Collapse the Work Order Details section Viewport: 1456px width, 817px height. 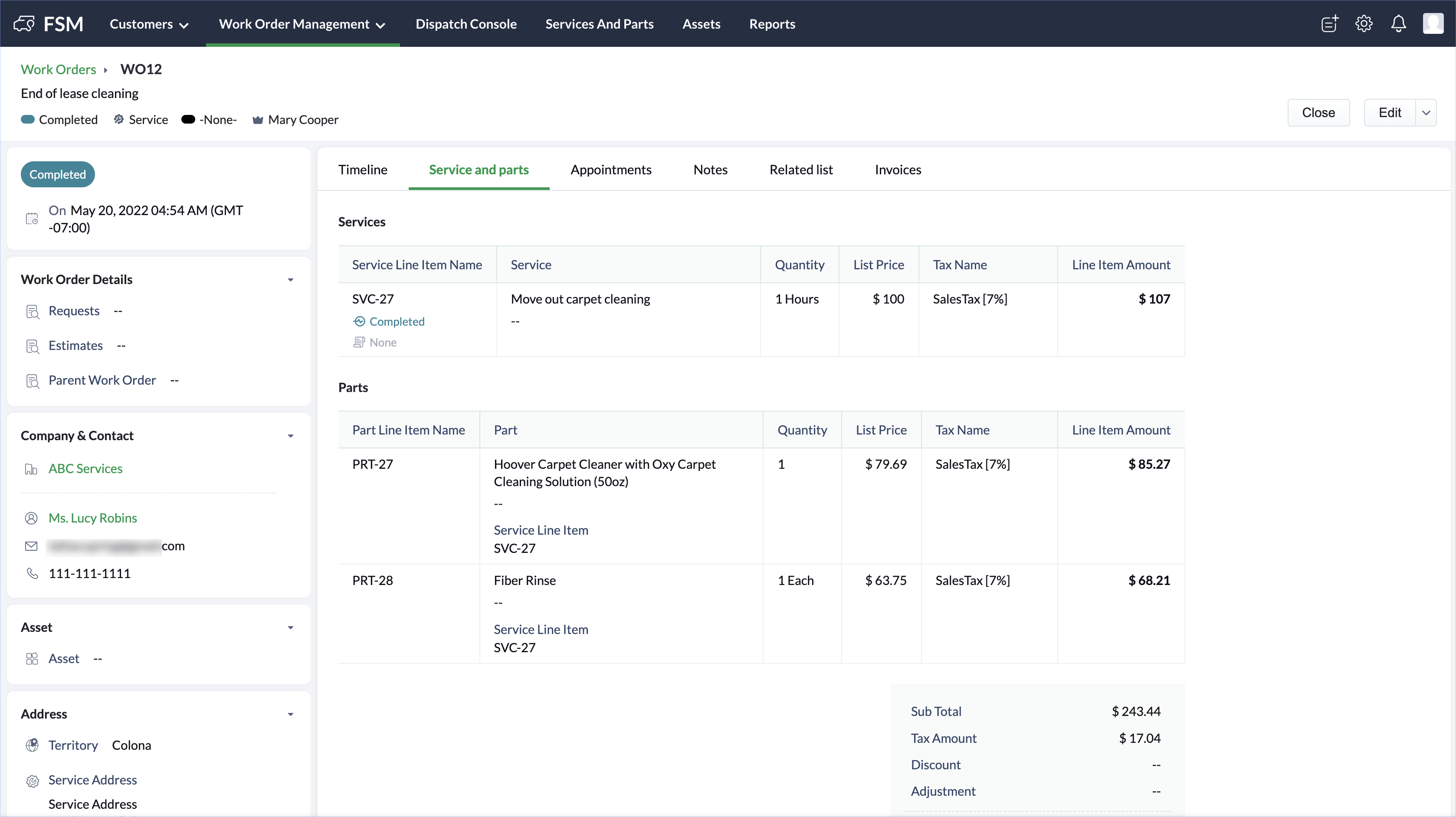(x=291, y=280)
